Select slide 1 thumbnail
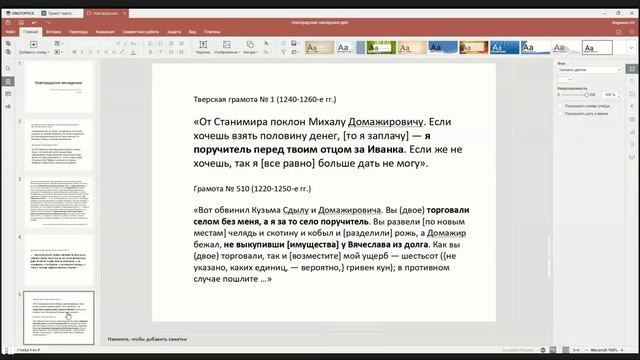Image resolution: width=640 pixels, height=360 pixels. 59,87
